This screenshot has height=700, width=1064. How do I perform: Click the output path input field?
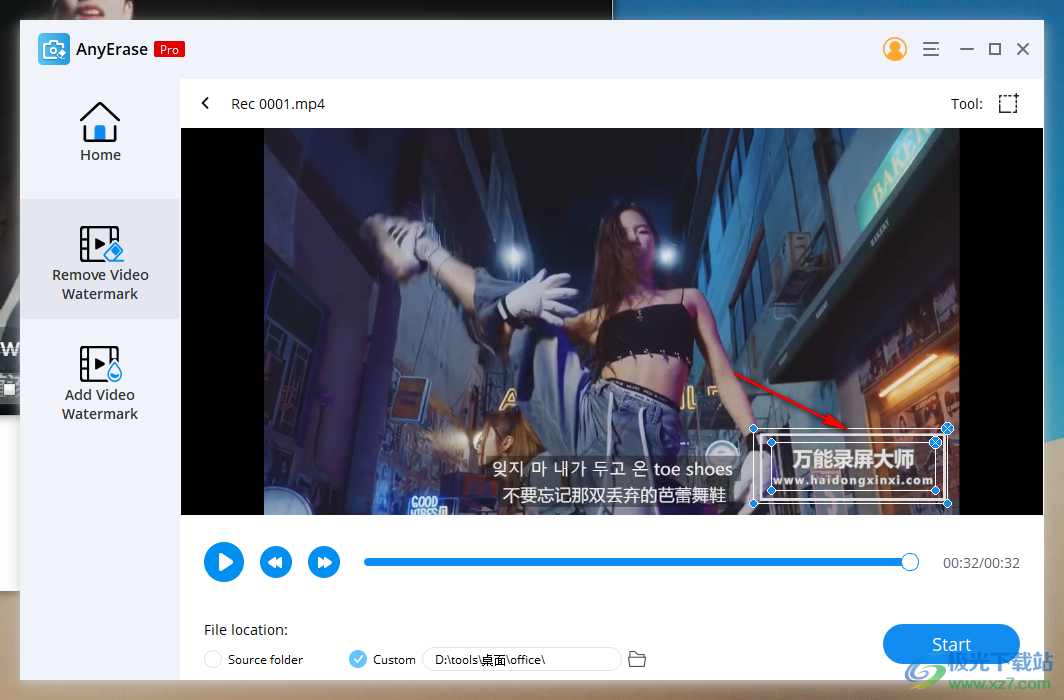tap(520, 659)
